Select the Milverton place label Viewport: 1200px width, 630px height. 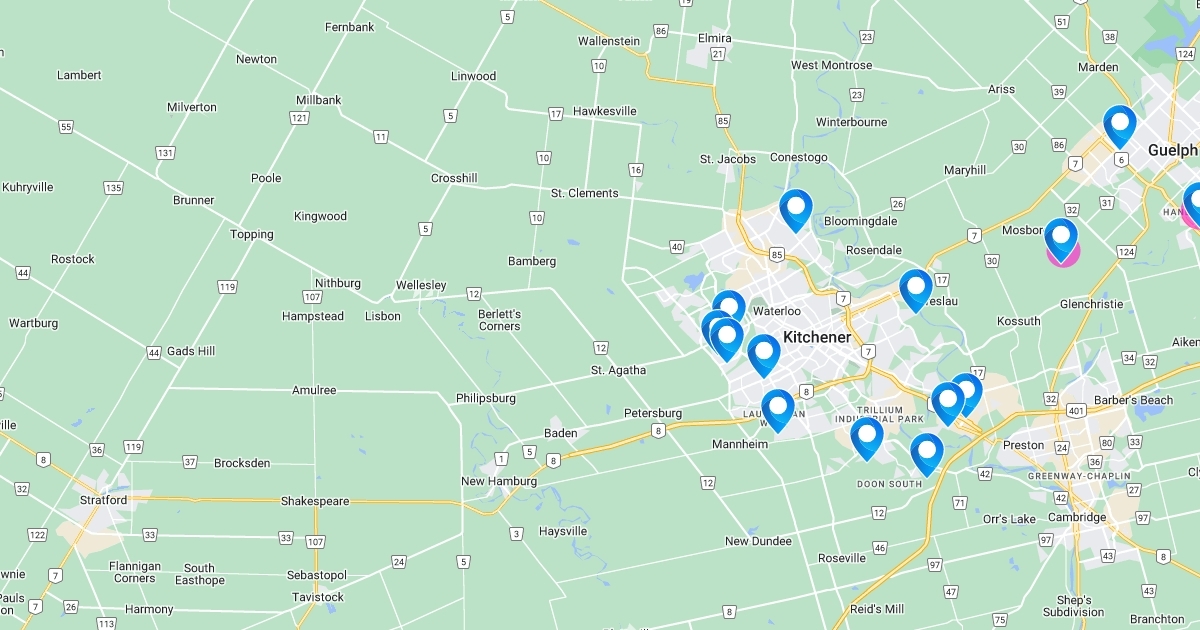191,107
